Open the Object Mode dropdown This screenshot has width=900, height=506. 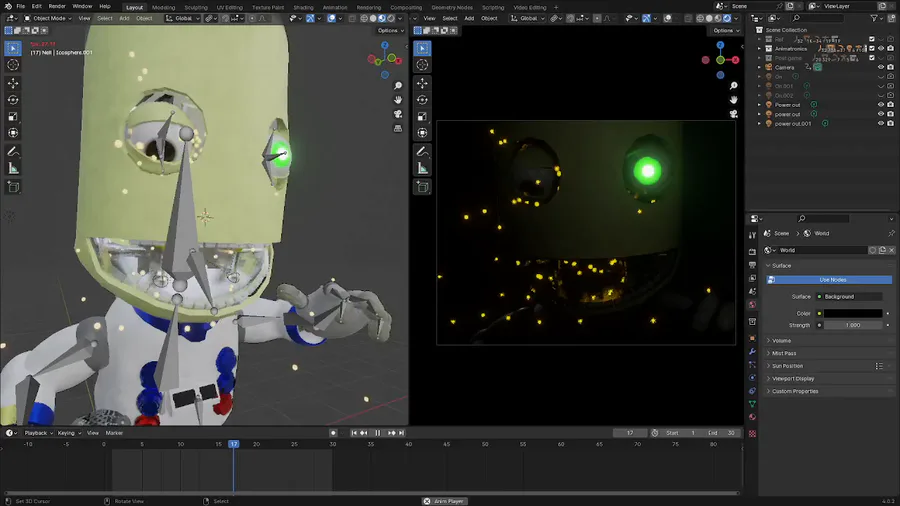coord(49,18)
